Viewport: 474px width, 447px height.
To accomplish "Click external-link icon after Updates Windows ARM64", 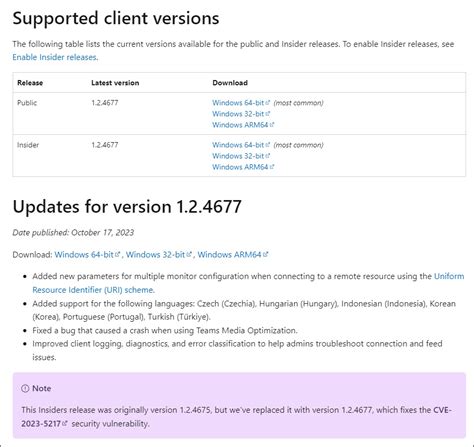I will click(265, 254).
